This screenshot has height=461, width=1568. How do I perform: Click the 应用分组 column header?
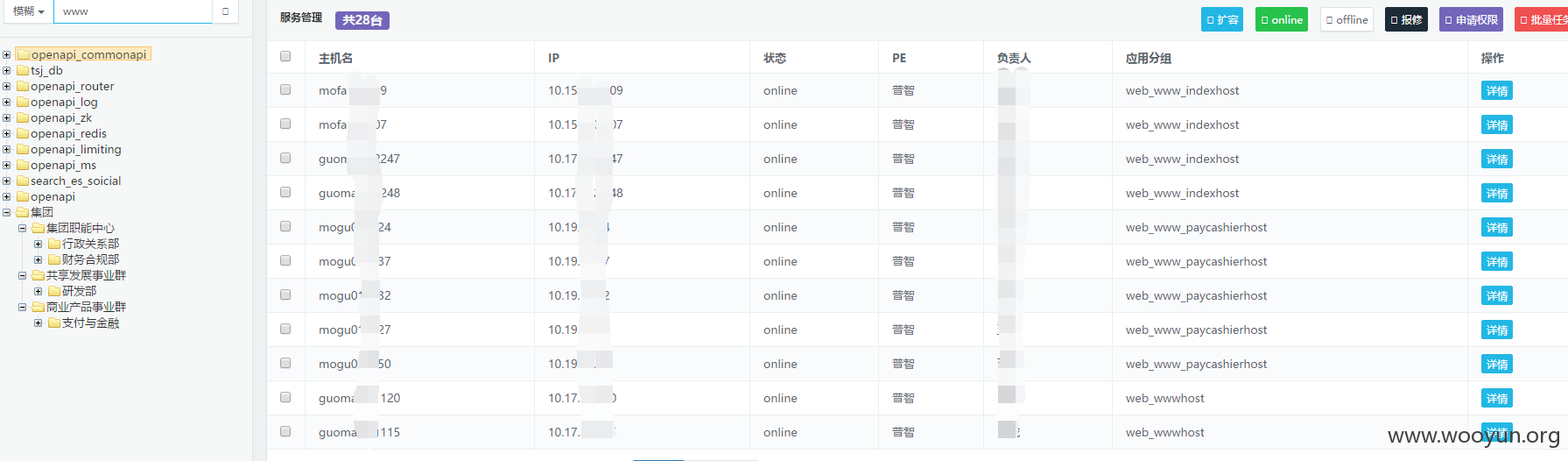pyautogui.click(x=1149, y=58)
